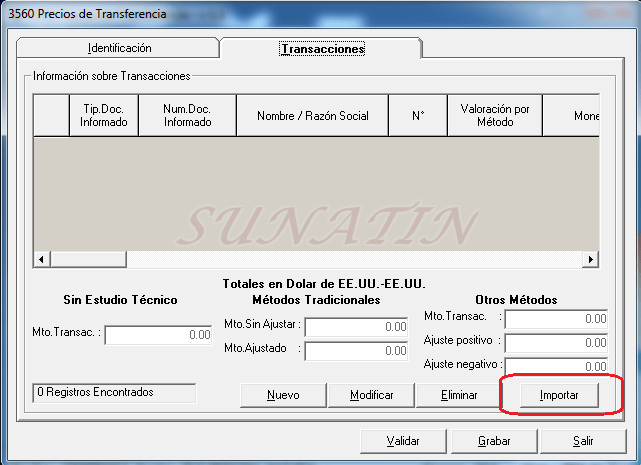Click the Nombre / Razón Social column header

(313, 116)
